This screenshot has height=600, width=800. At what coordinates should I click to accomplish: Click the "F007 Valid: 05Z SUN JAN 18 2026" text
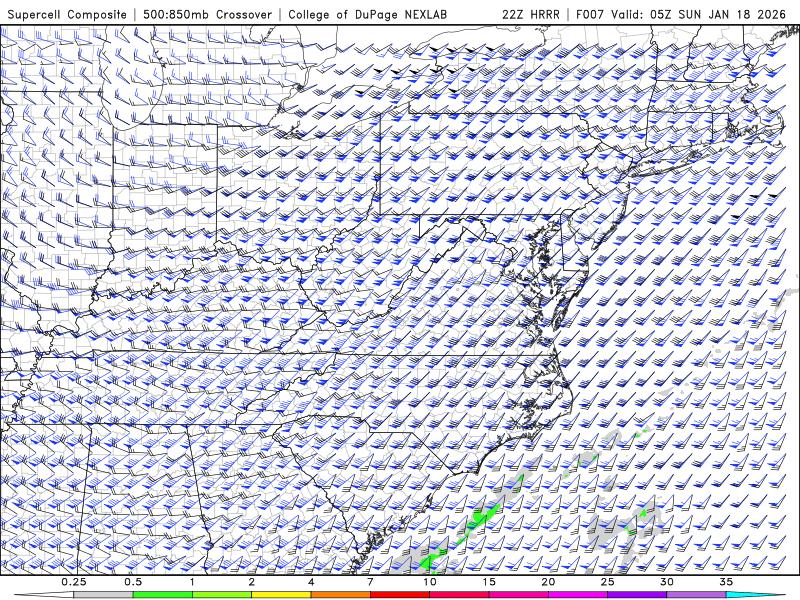point(681,14)
